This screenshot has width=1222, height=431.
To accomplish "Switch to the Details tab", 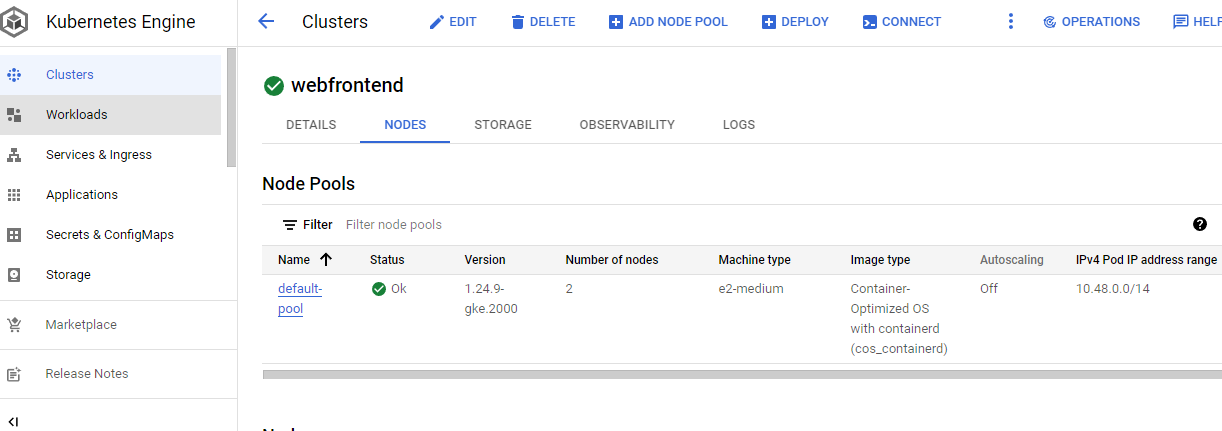I will point(311,125).
